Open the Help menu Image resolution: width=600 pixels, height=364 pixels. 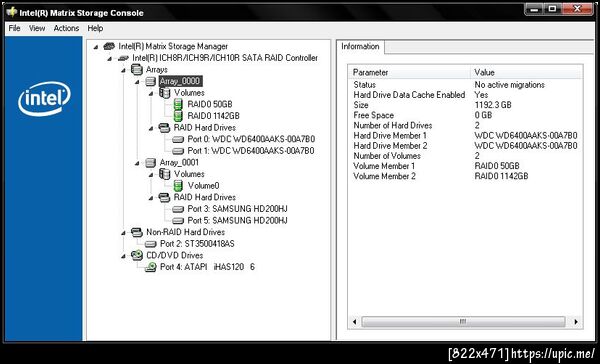click(95, 28)
